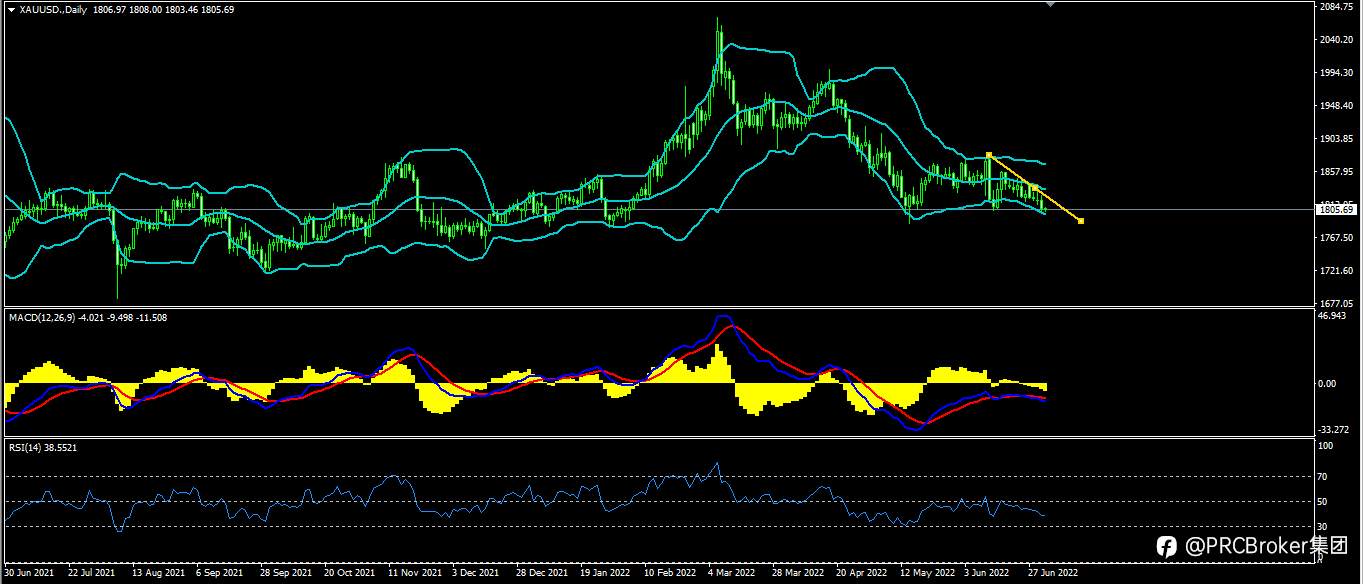Click the 2040.20 price scale value
Screen dimensions: 1363x584
pyautogui.click(x=1337, y=40)
